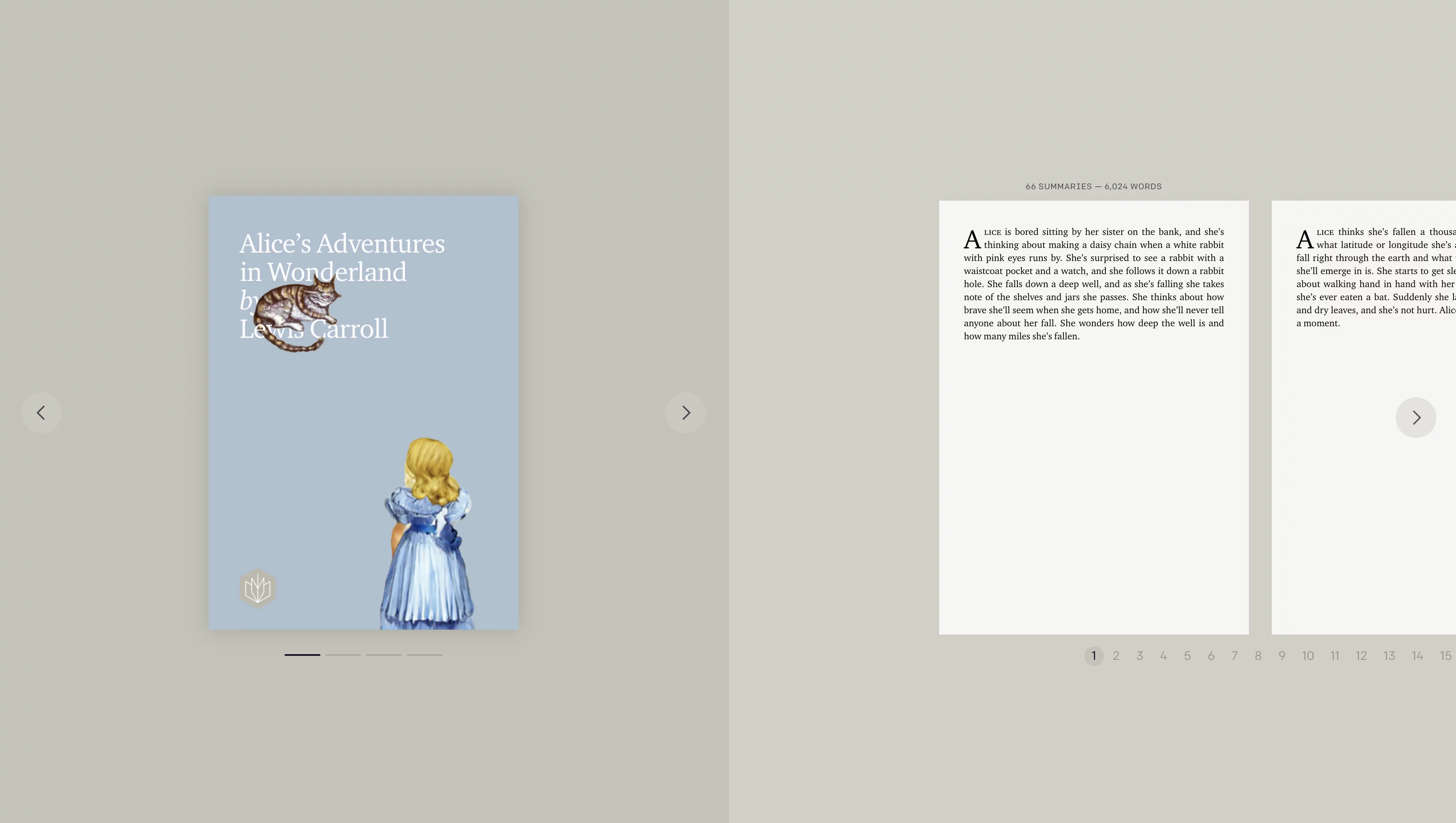Go to summary page 13

pyautogui.click(x=1389, y=655)
